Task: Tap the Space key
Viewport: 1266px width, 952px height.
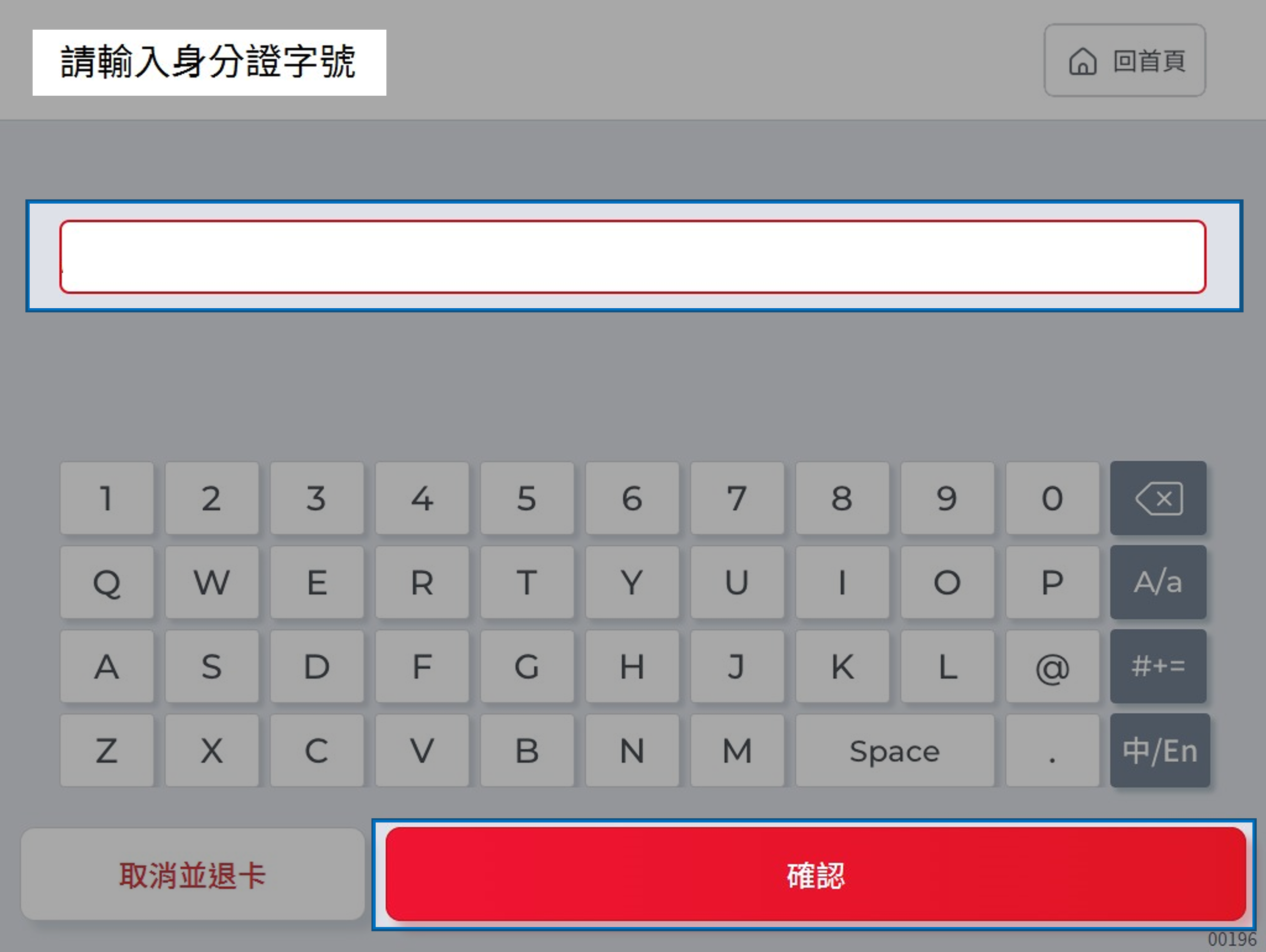Action: click(x=894, y=750)
